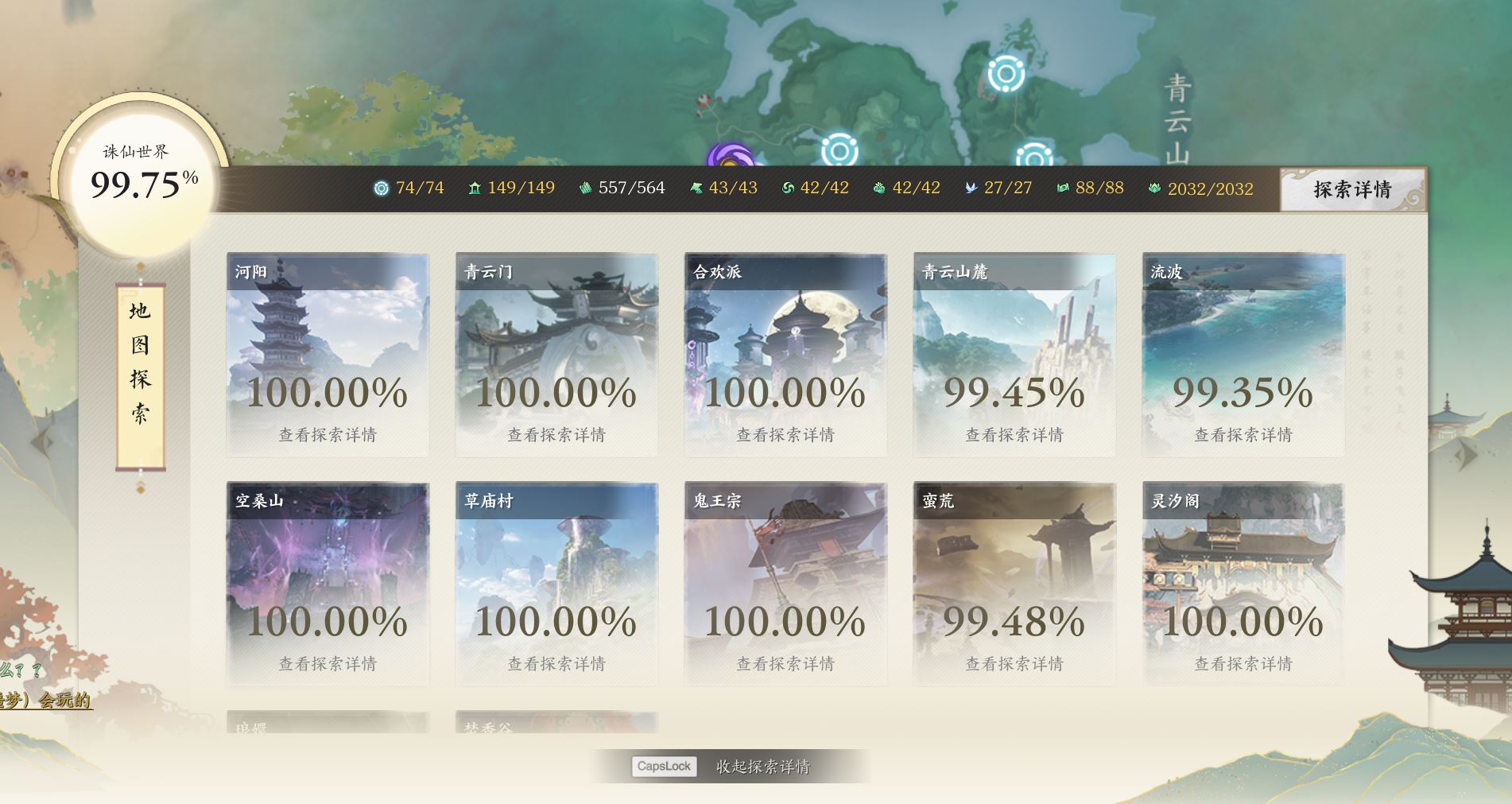This screenshot has width=1512, height=804.
Task: Click the pavilion icon showing 149/149
Action: [475, 188]
